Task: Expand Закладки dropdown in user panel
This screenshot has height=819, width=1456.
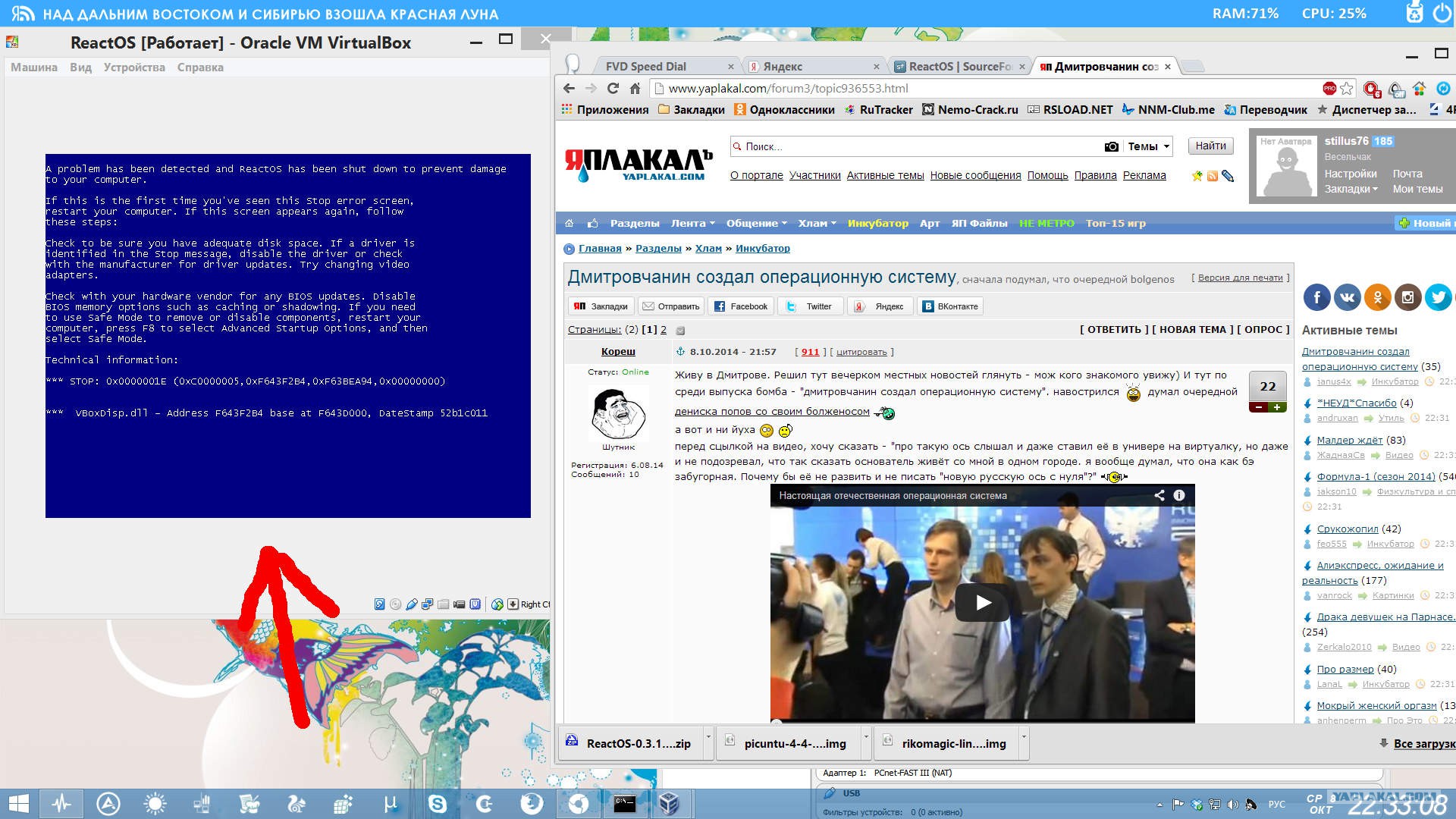Action: coord(1351,189)
